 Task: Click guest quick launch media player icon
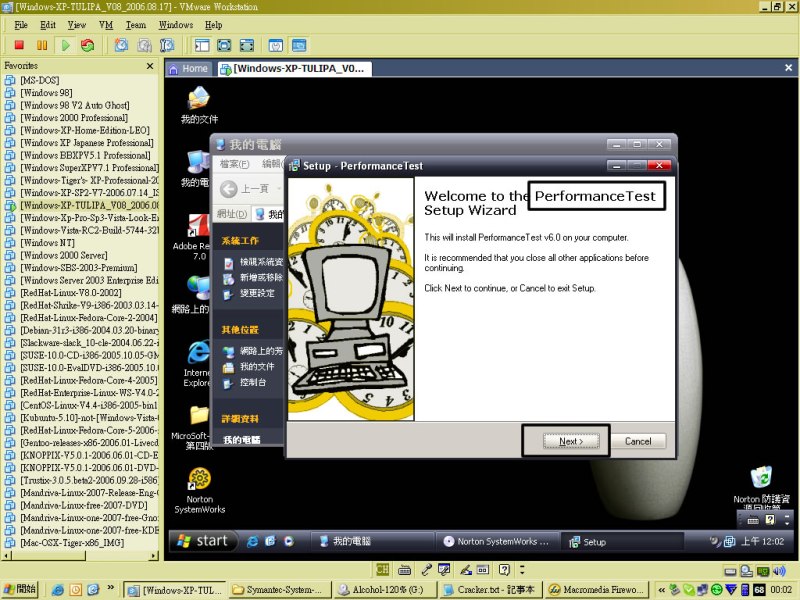(289, 541)
